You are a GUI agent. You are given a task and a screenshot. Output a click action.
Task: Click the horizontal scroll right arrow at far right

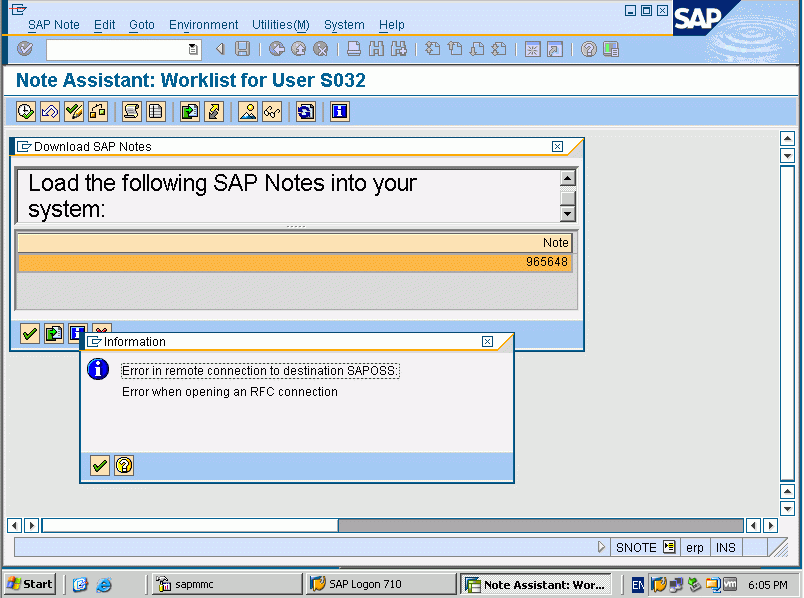(x=770, y=525)
